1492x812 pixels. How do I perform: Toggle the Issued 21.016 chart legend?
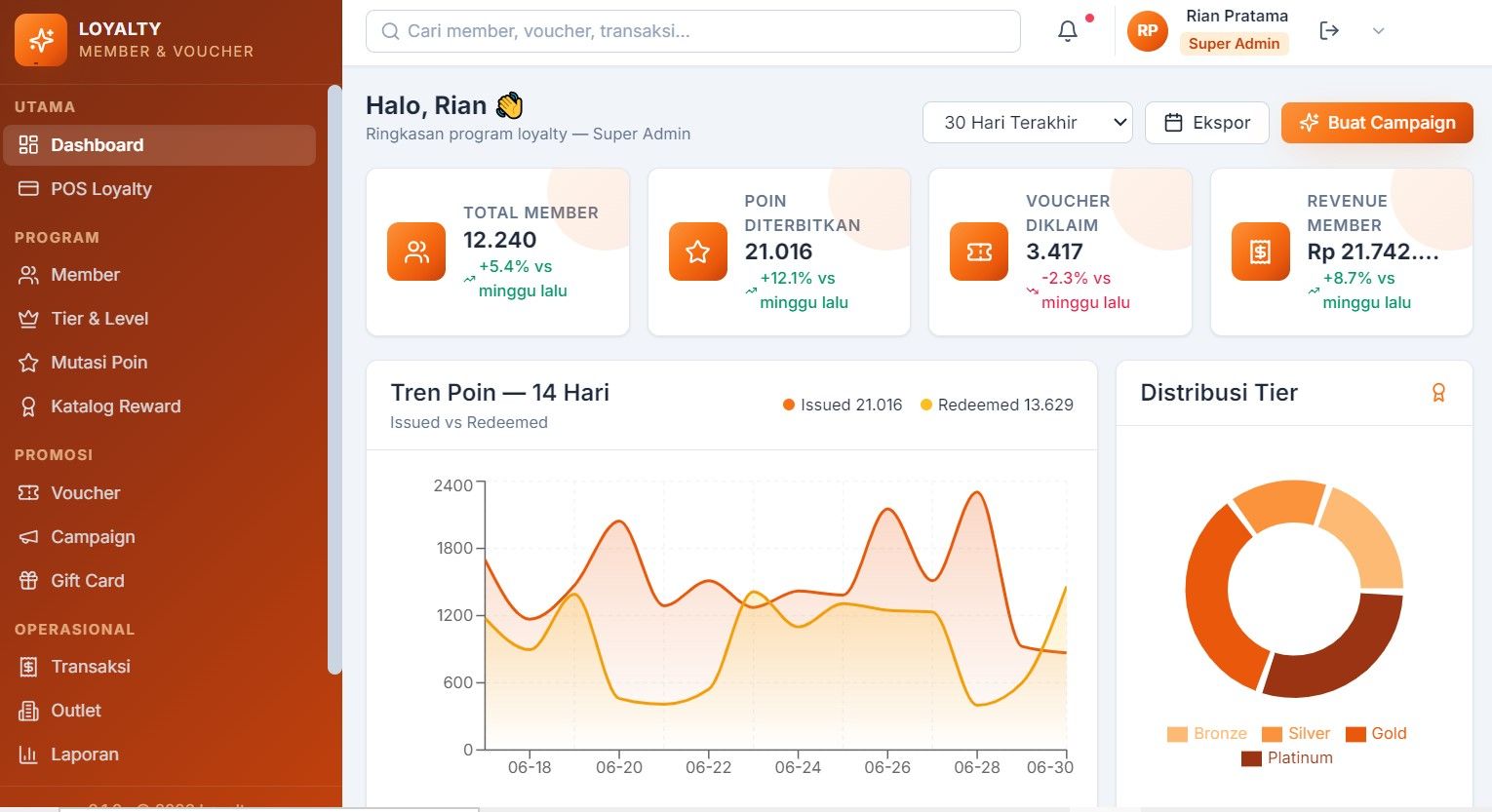[843, 405]
